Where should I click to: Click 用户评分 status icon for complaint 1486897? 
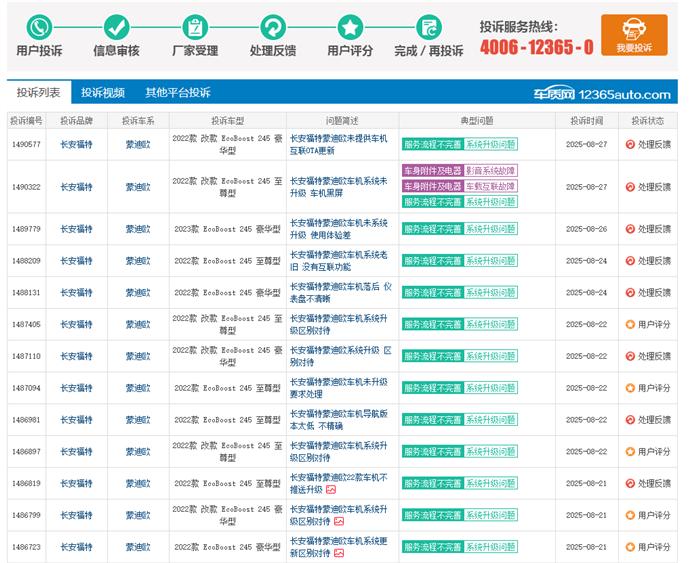click(630, 451)
